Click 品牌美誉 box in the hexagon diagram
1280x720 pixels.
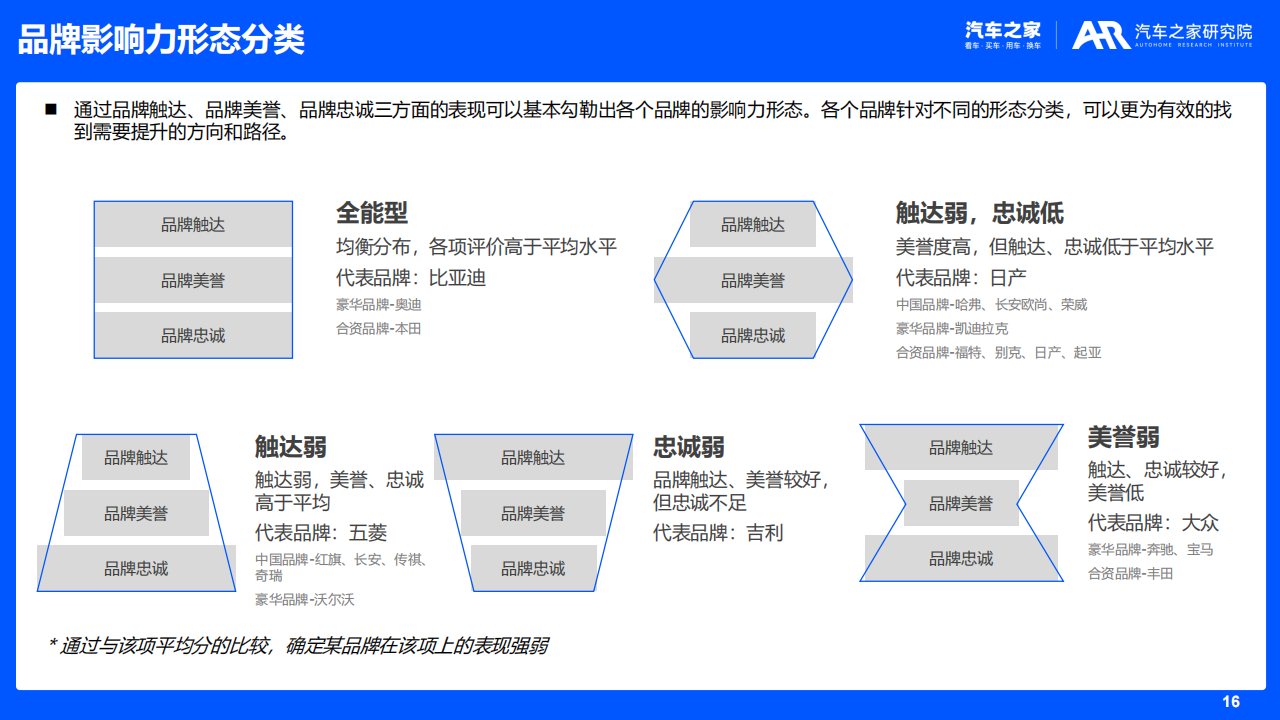pos(753,280)
